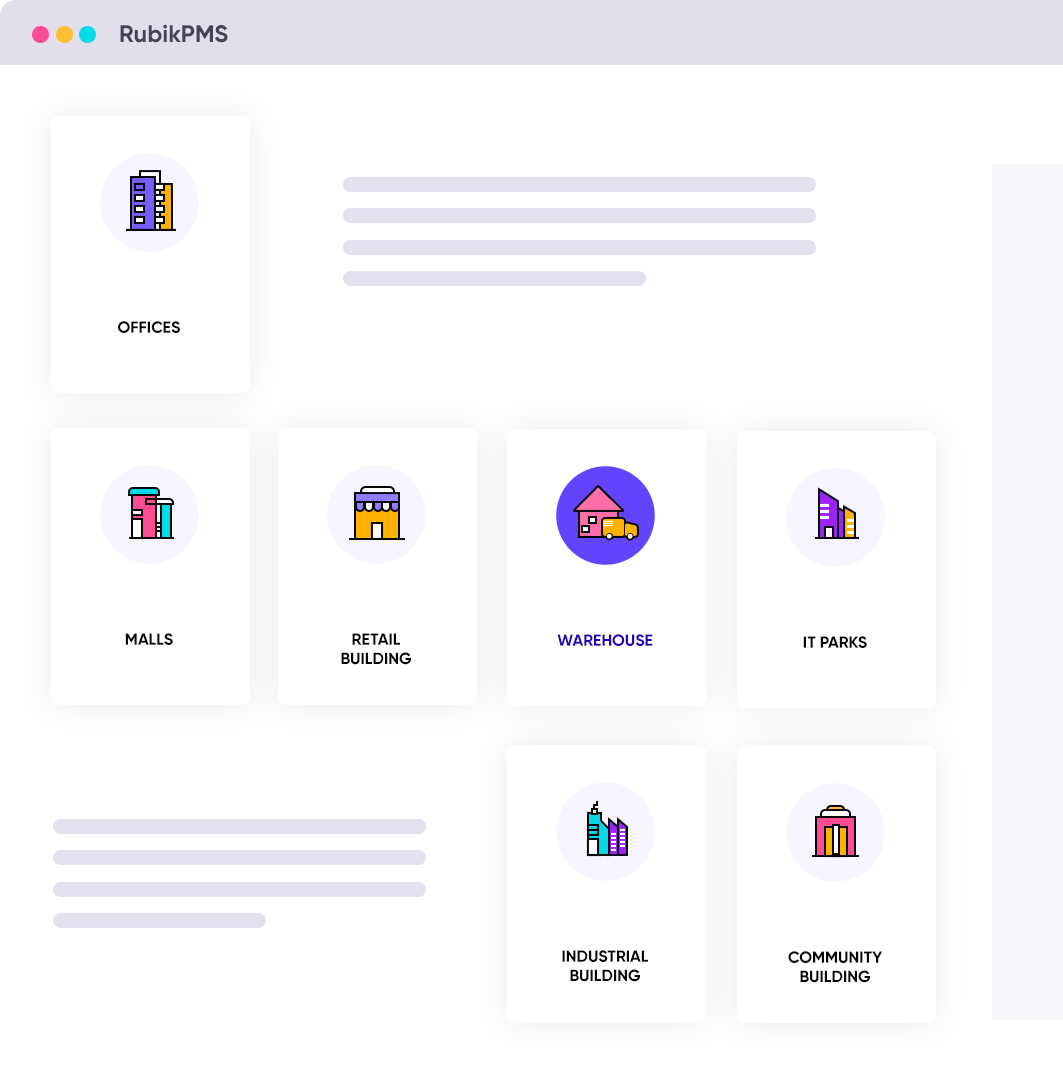
Task: Click the Offices building icon
Action: 150,202
